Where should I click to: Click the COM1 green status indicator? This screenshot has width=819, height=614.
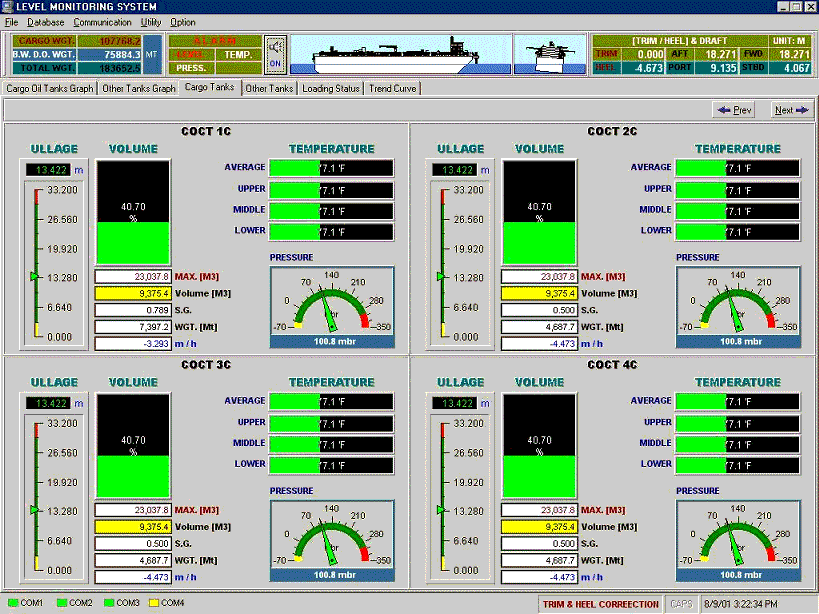click(13, 603)
